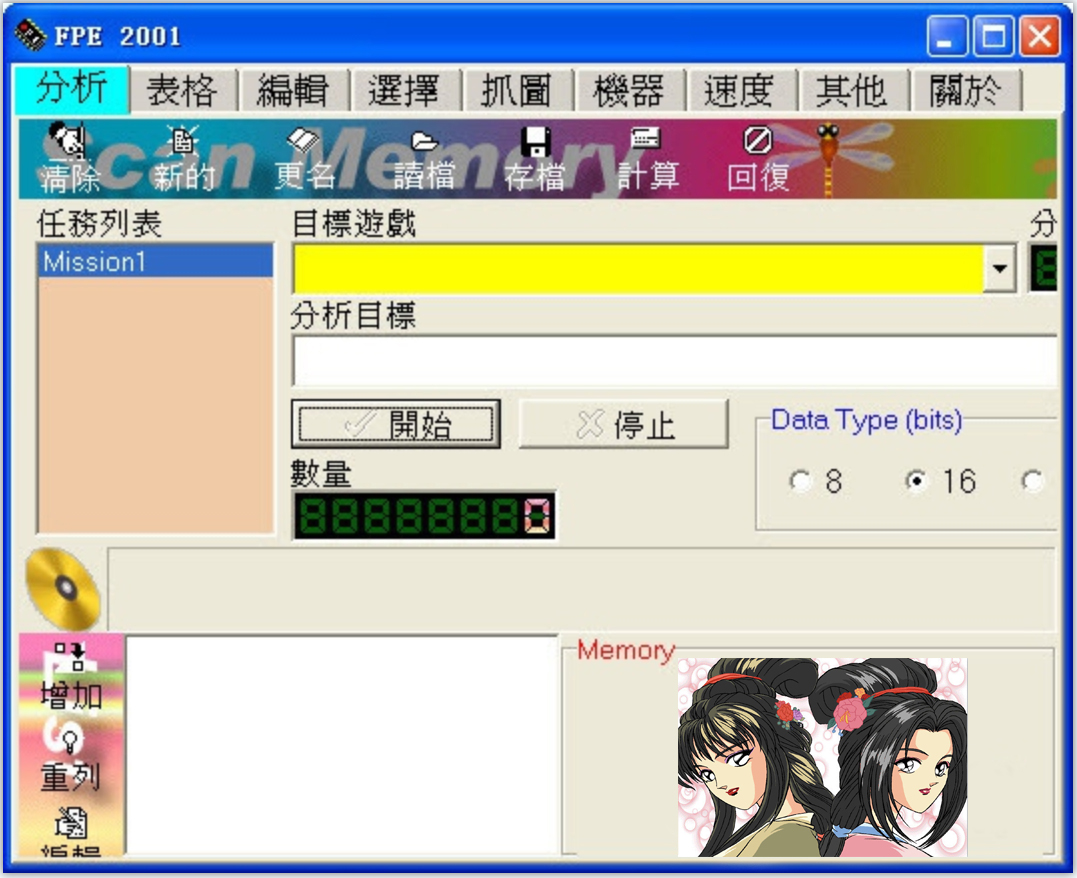This screenshot has width=1077, height=878.
Task: Open the 計算 (calculate) tool
Action: (648, 158)
